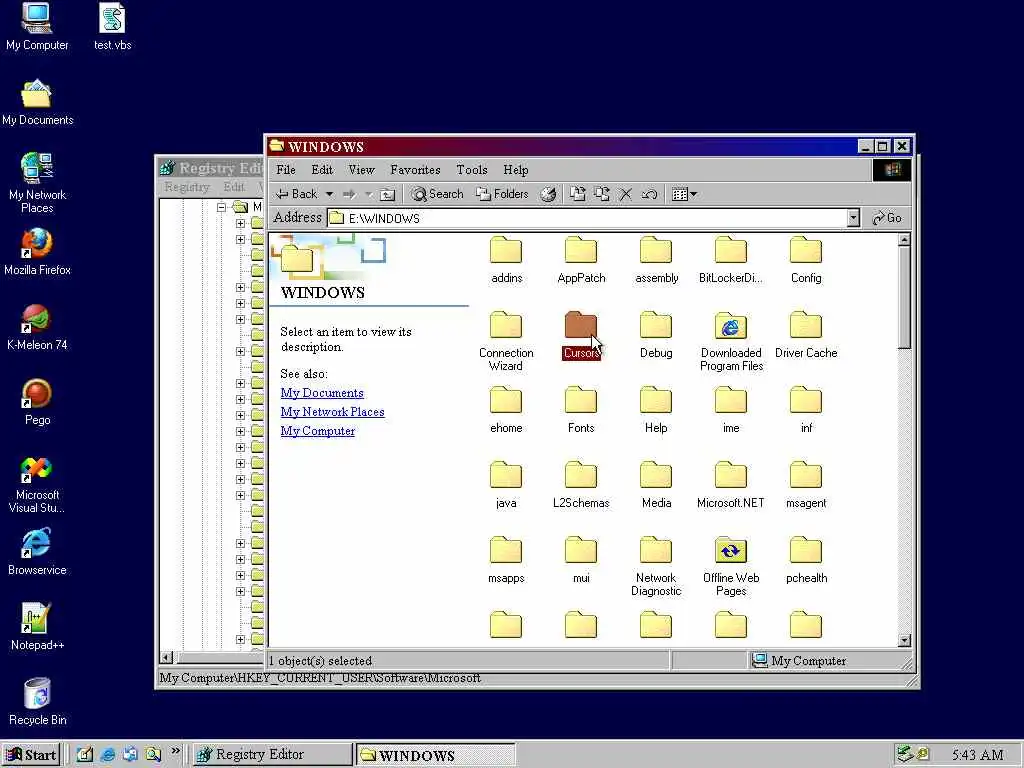The height and width of the screenshot is (768, 1024).
Task: Open the Tools menu
Action: pos(472,170)
